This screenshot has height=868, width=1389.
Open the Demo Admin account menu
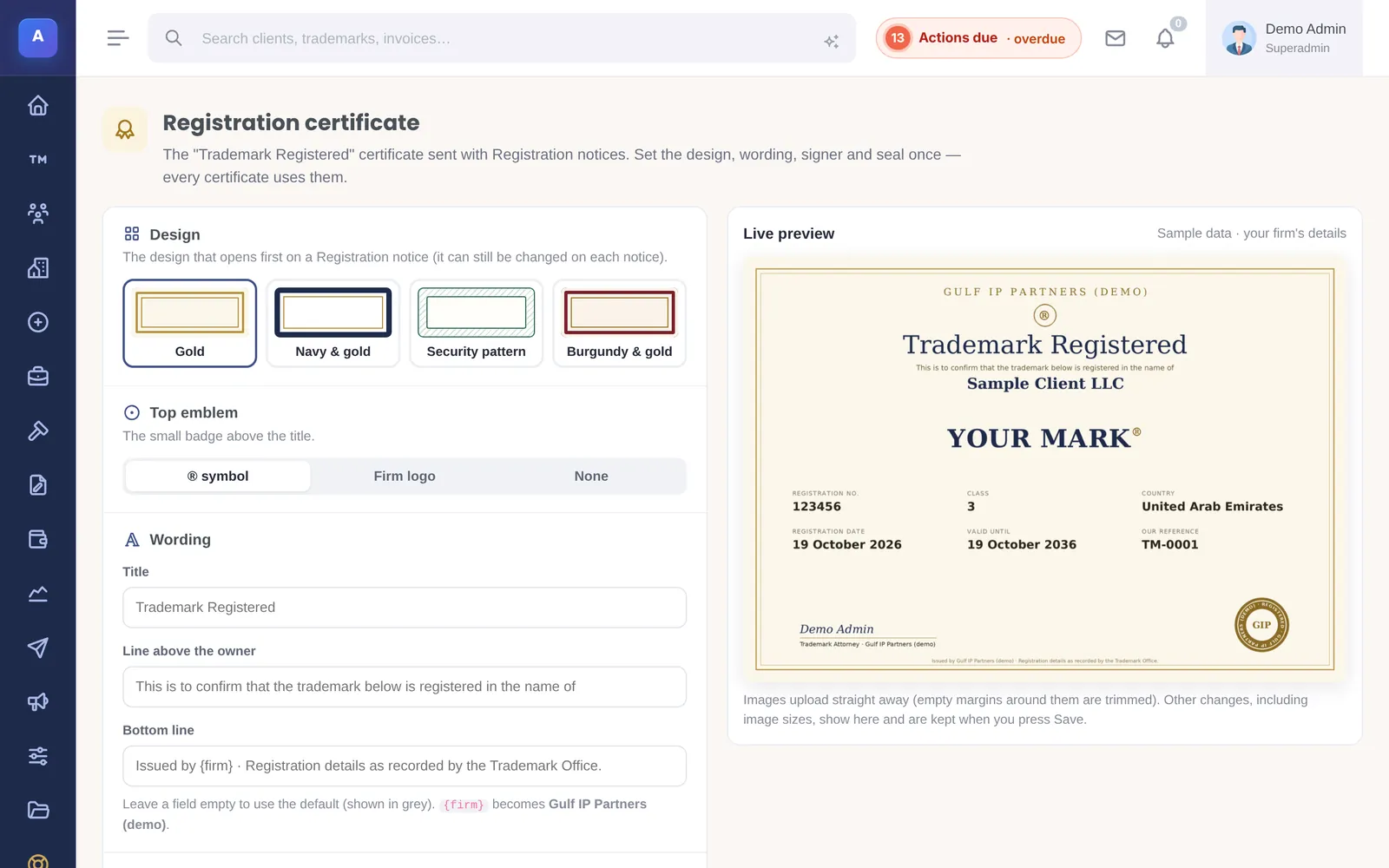coord(1284,38)
